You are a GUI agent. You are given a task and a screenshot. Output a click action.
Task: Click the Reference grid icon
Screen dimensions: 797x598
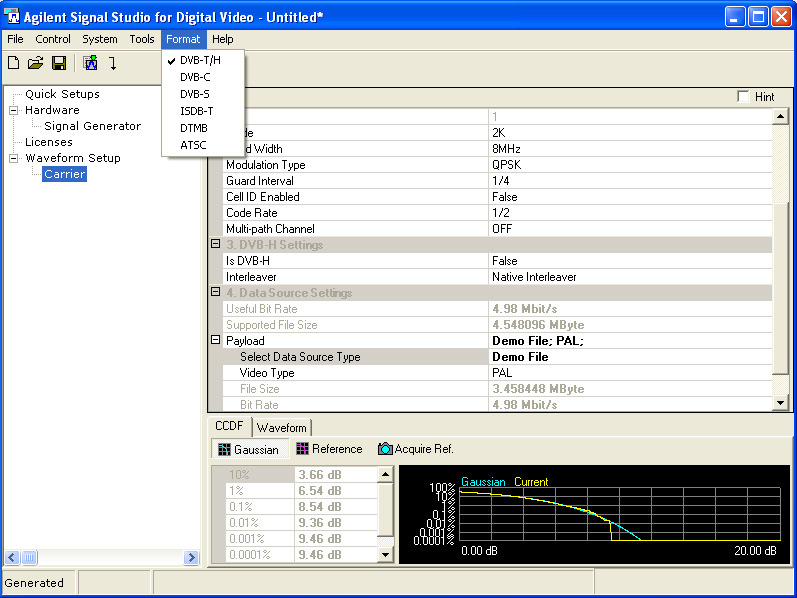coord(302,448)
